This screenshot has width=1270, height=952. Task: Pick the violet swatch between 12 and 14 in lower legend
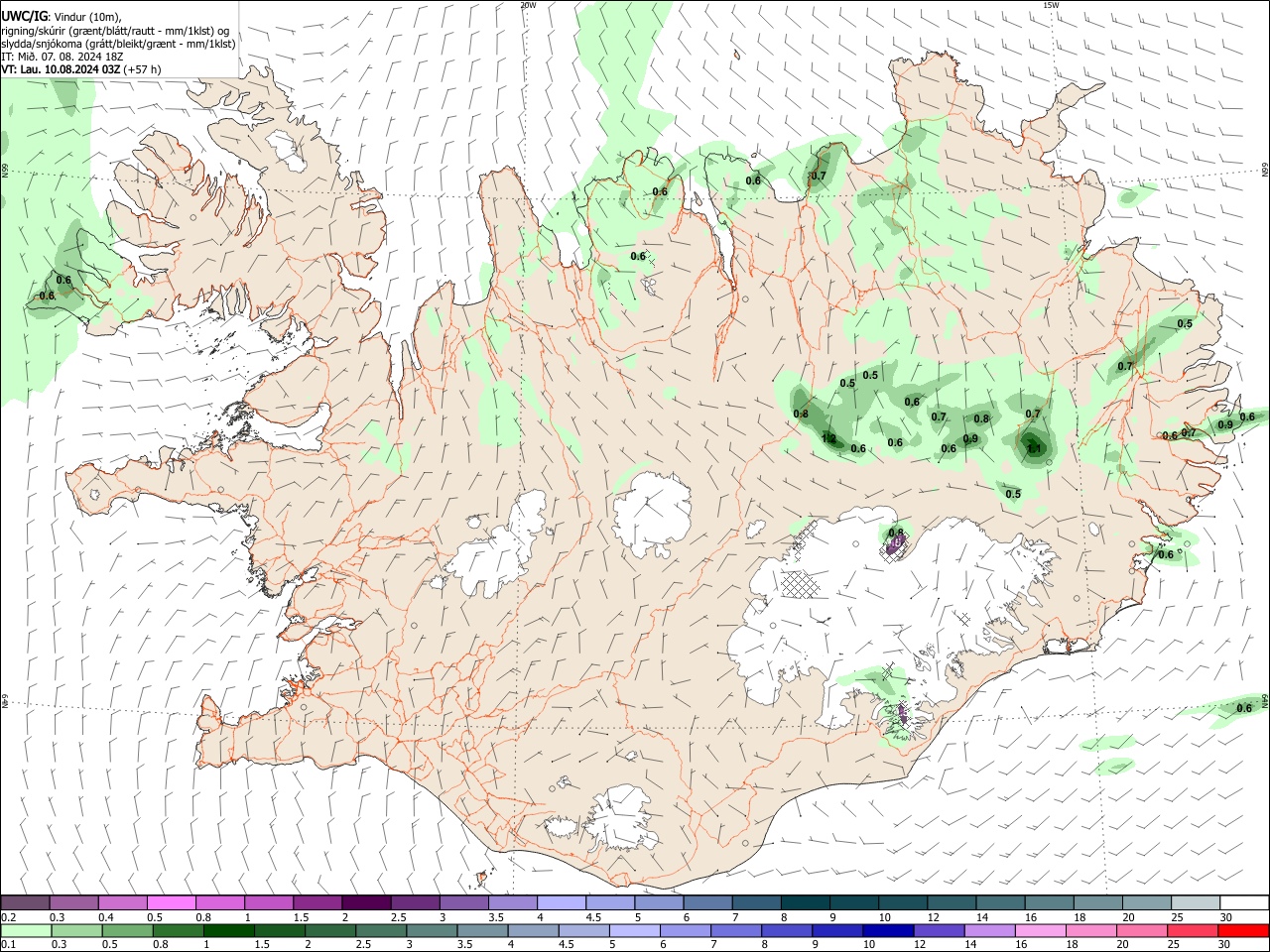[x=939, y=930]
